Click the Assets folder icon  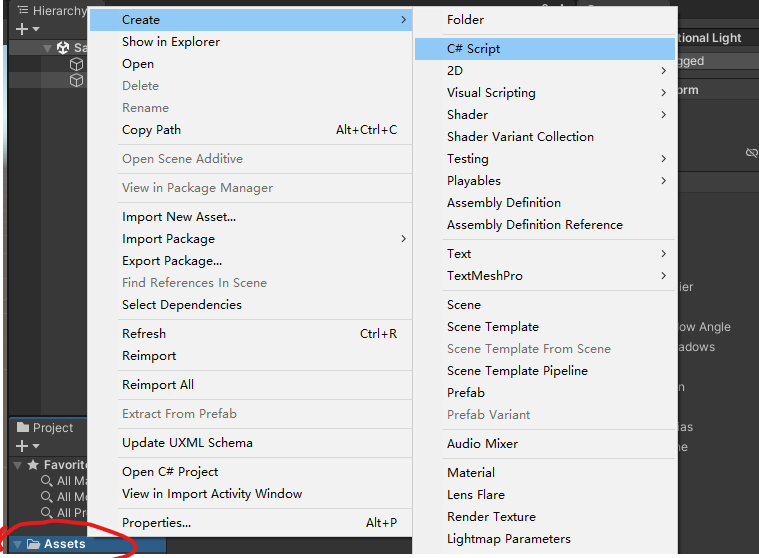pos(33,544)
